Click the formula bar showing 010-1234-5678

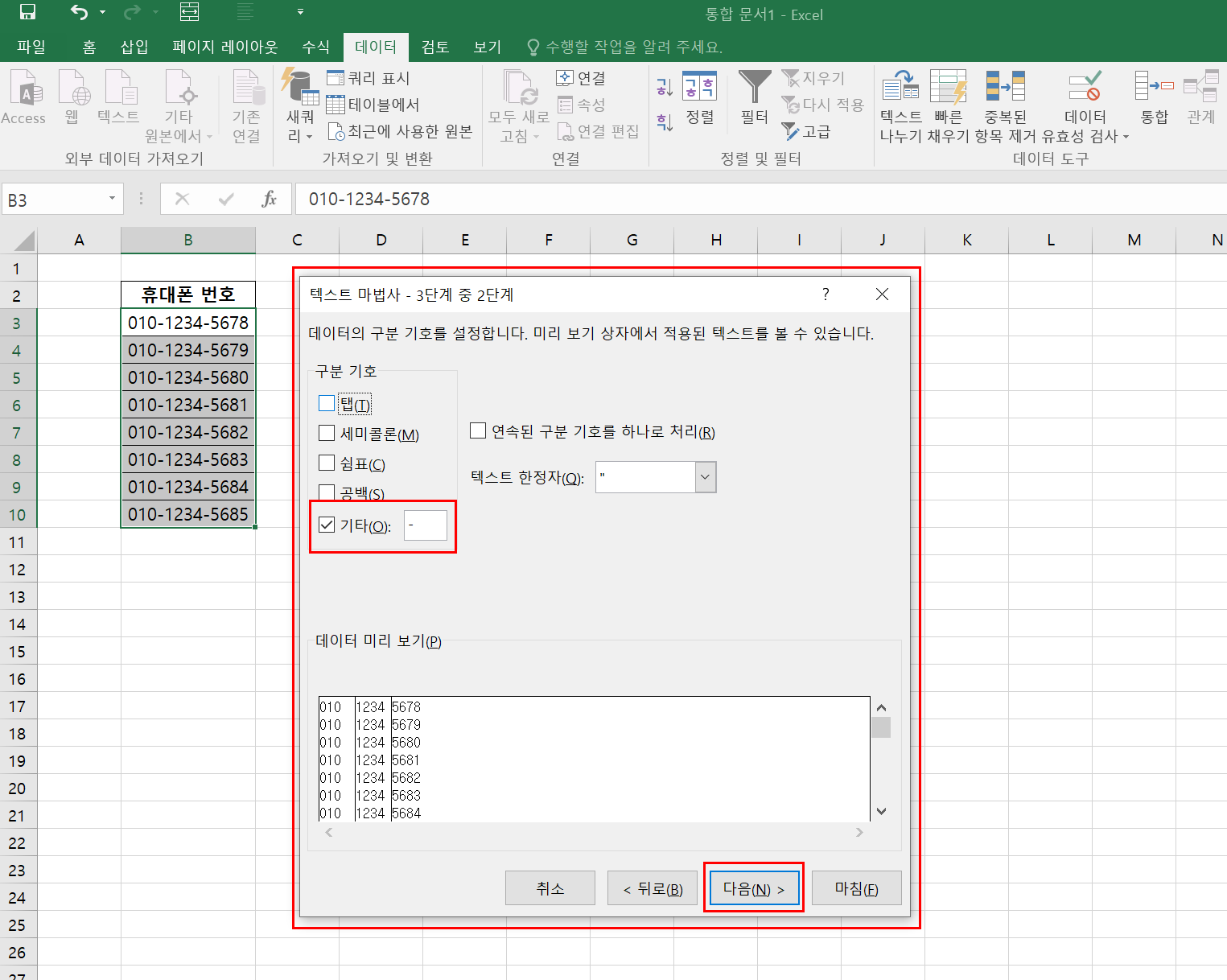pos(761,199)
